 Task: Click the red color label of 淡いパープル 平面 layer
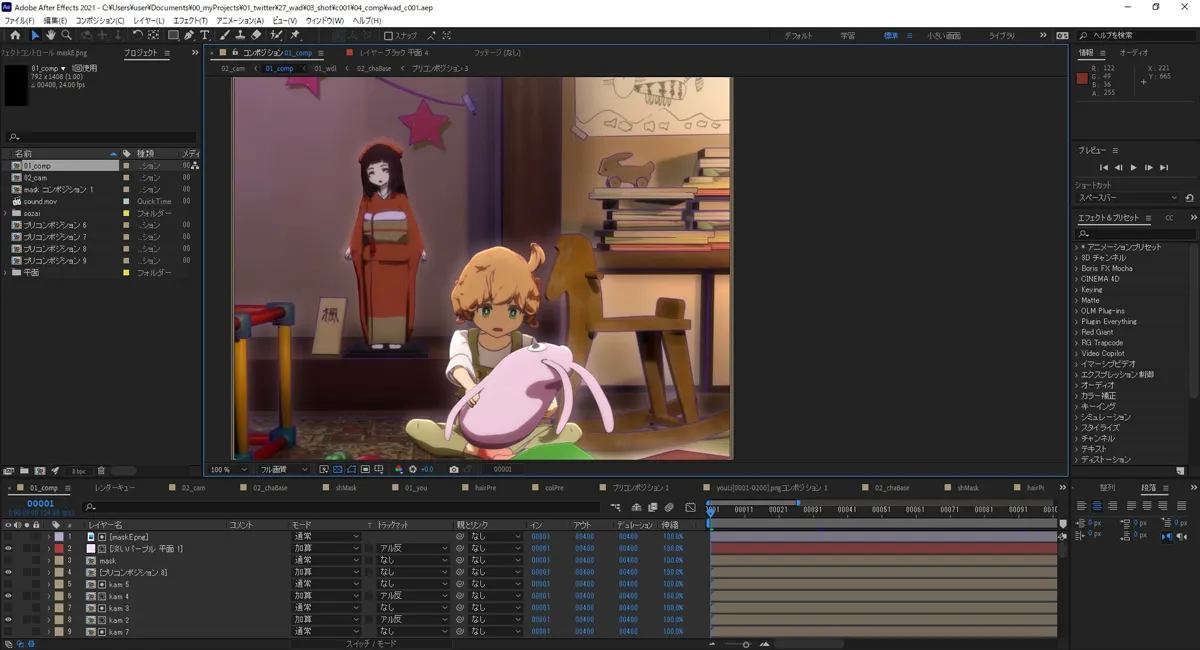coord(59,548)
